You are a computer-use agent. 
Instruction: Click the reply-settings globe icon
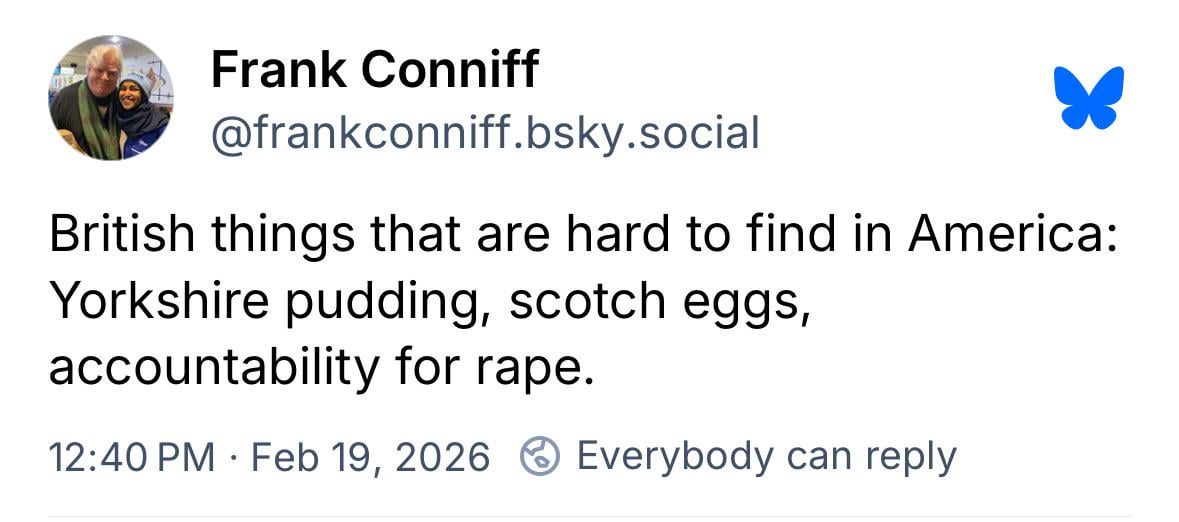[x=539, y=457]
